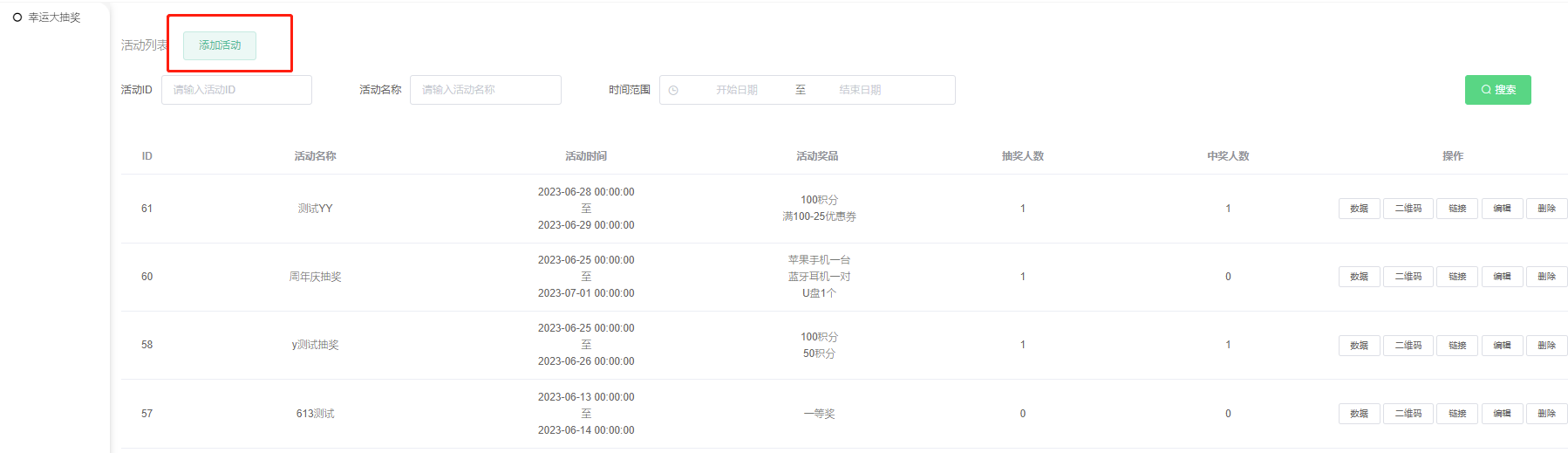
Task: Edit the 周年庆抽奖 activity
Action: point(1502,277)
